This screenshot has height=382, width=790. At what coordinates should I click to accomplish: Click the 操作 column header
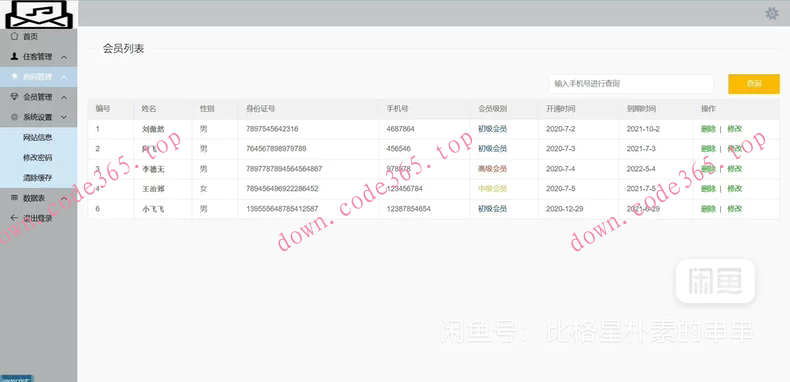click(708, 109)
